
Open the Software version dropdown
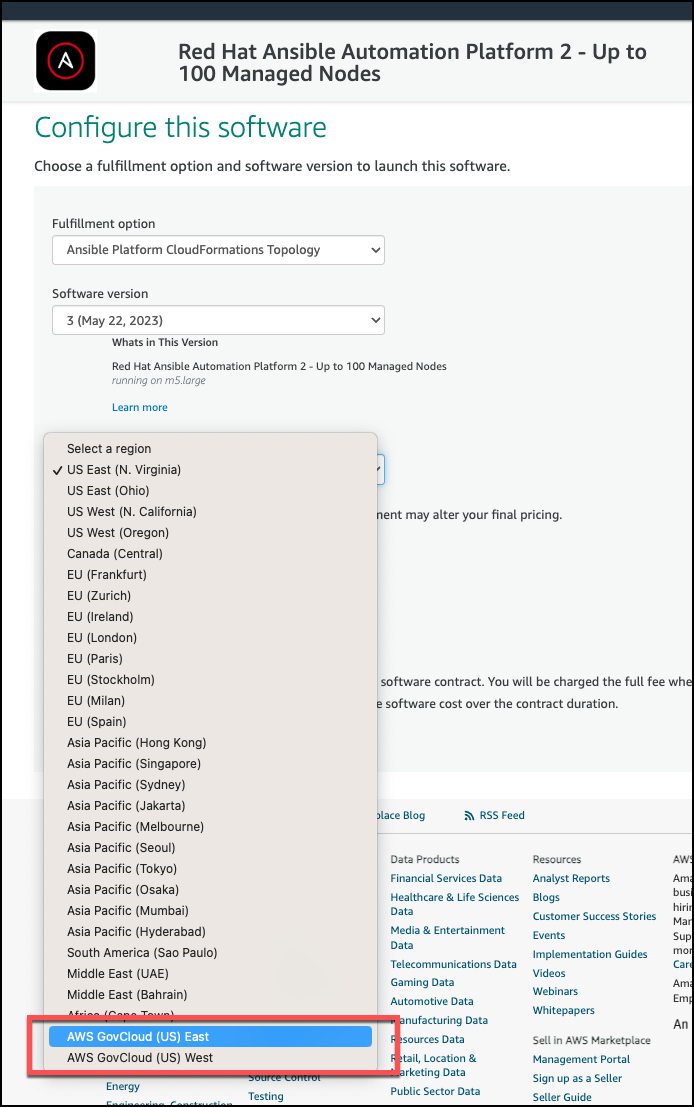[x=218, y=321]
